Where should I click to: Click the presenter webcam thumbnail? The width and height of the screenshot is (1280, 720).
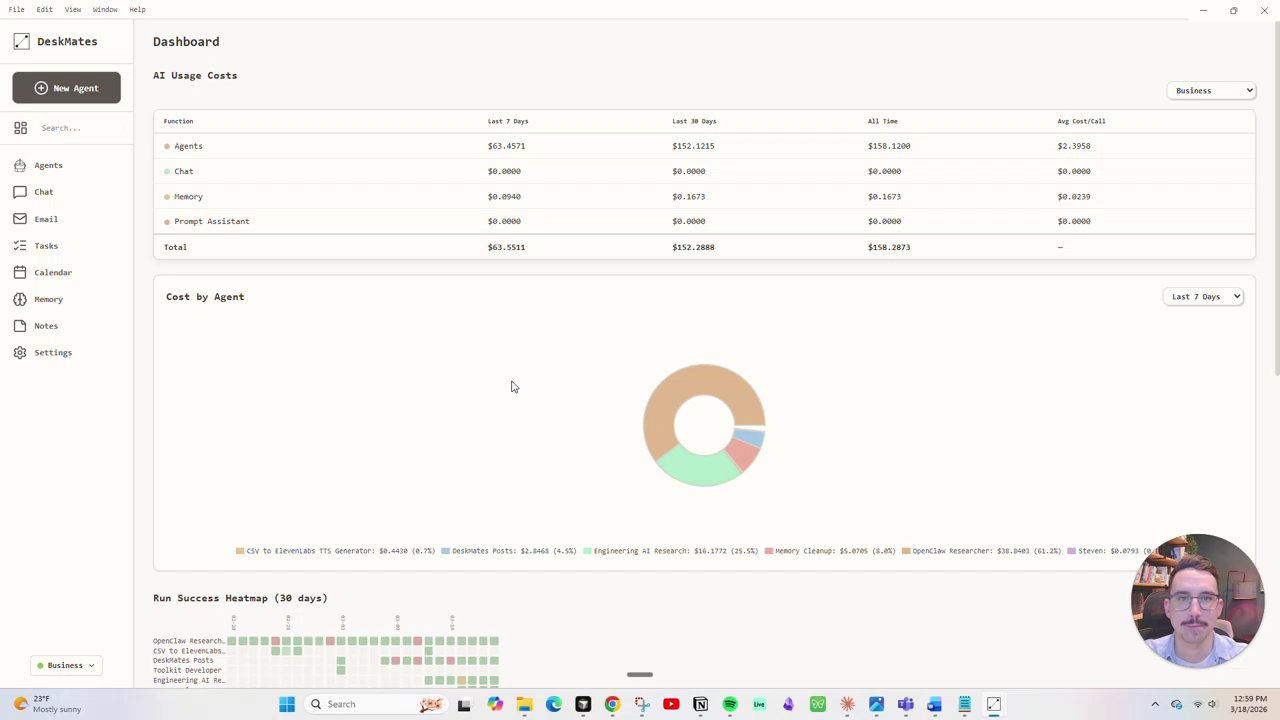coord(1196,600)
